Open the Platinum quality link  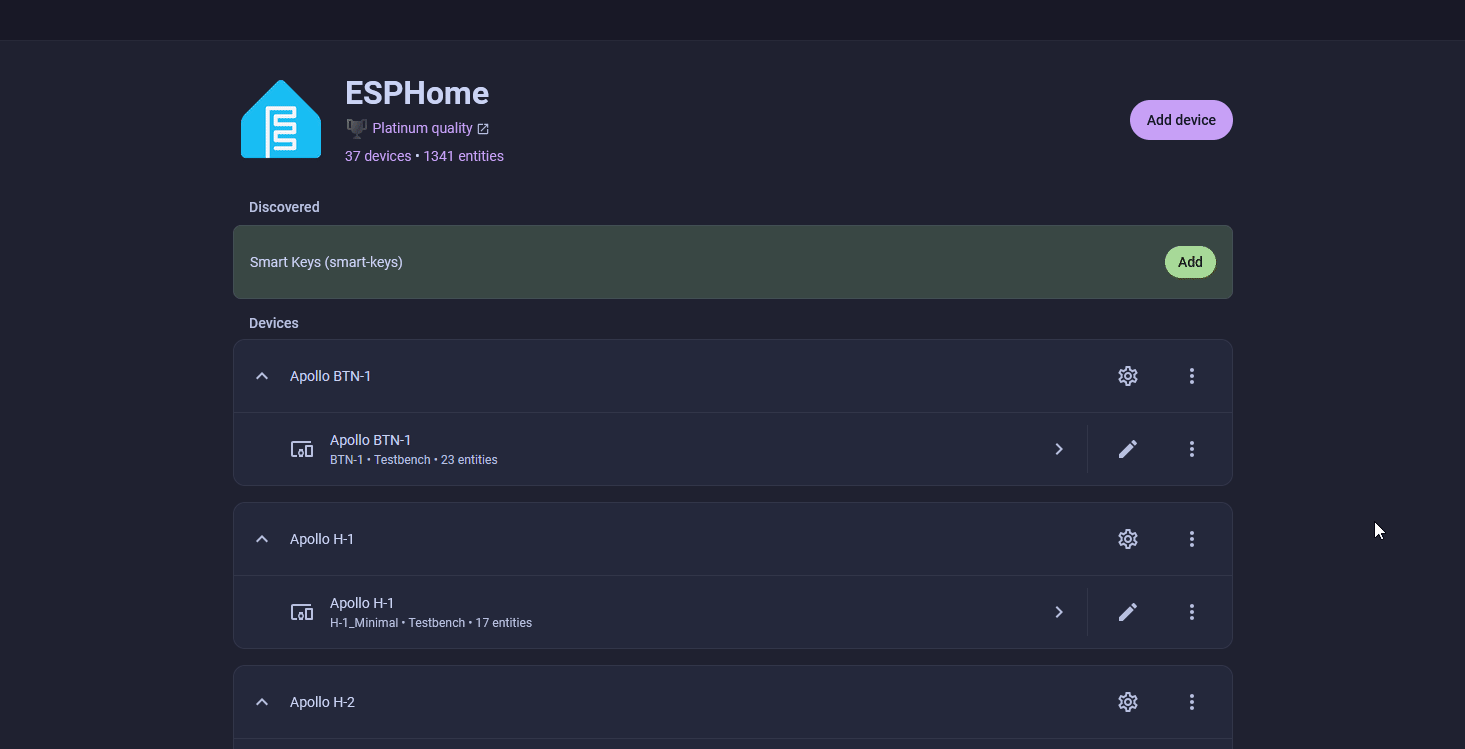[422, 128]
